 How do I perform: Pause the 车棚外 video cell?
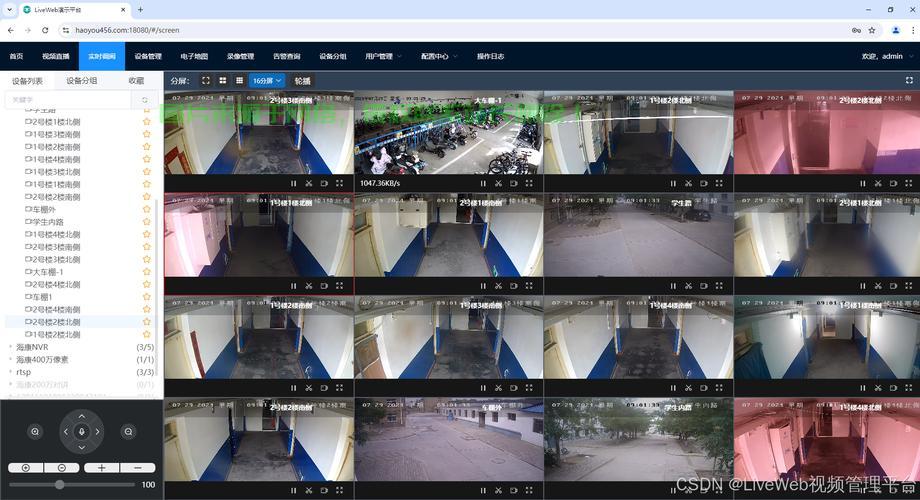(483, 490)
